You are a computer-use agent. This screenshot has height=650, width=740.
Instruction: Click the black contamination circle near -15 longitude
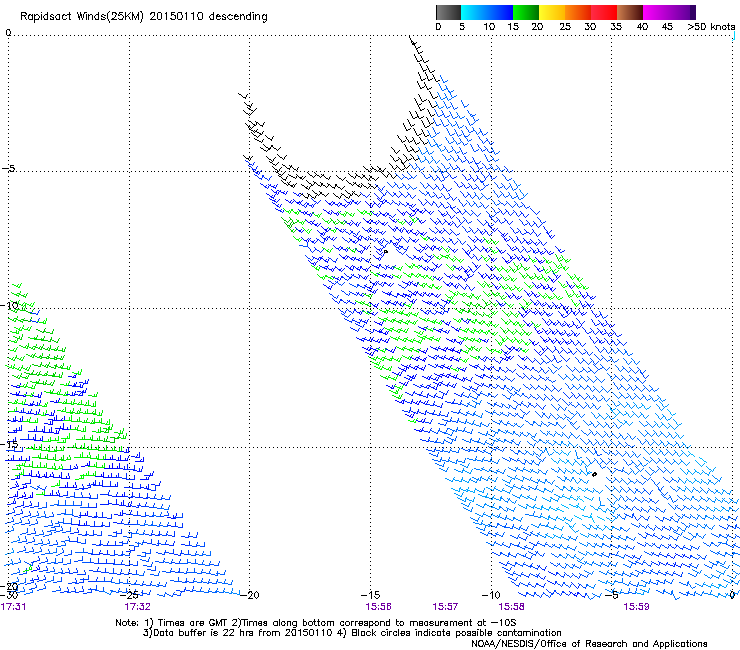386,252
